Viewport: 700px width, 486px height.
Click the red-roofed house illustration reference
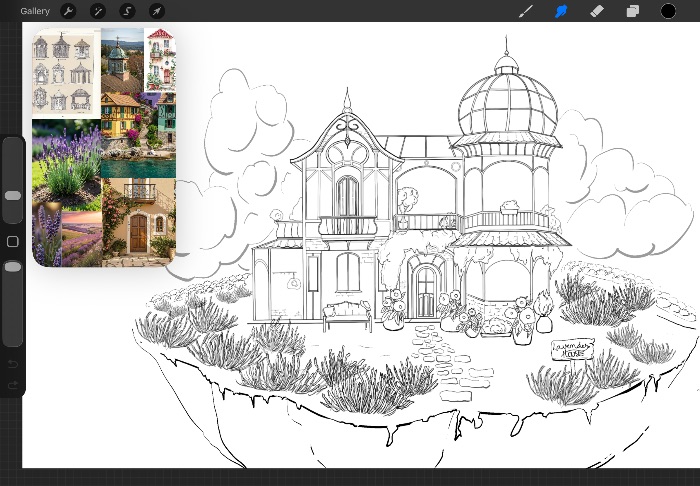(160, 60)
